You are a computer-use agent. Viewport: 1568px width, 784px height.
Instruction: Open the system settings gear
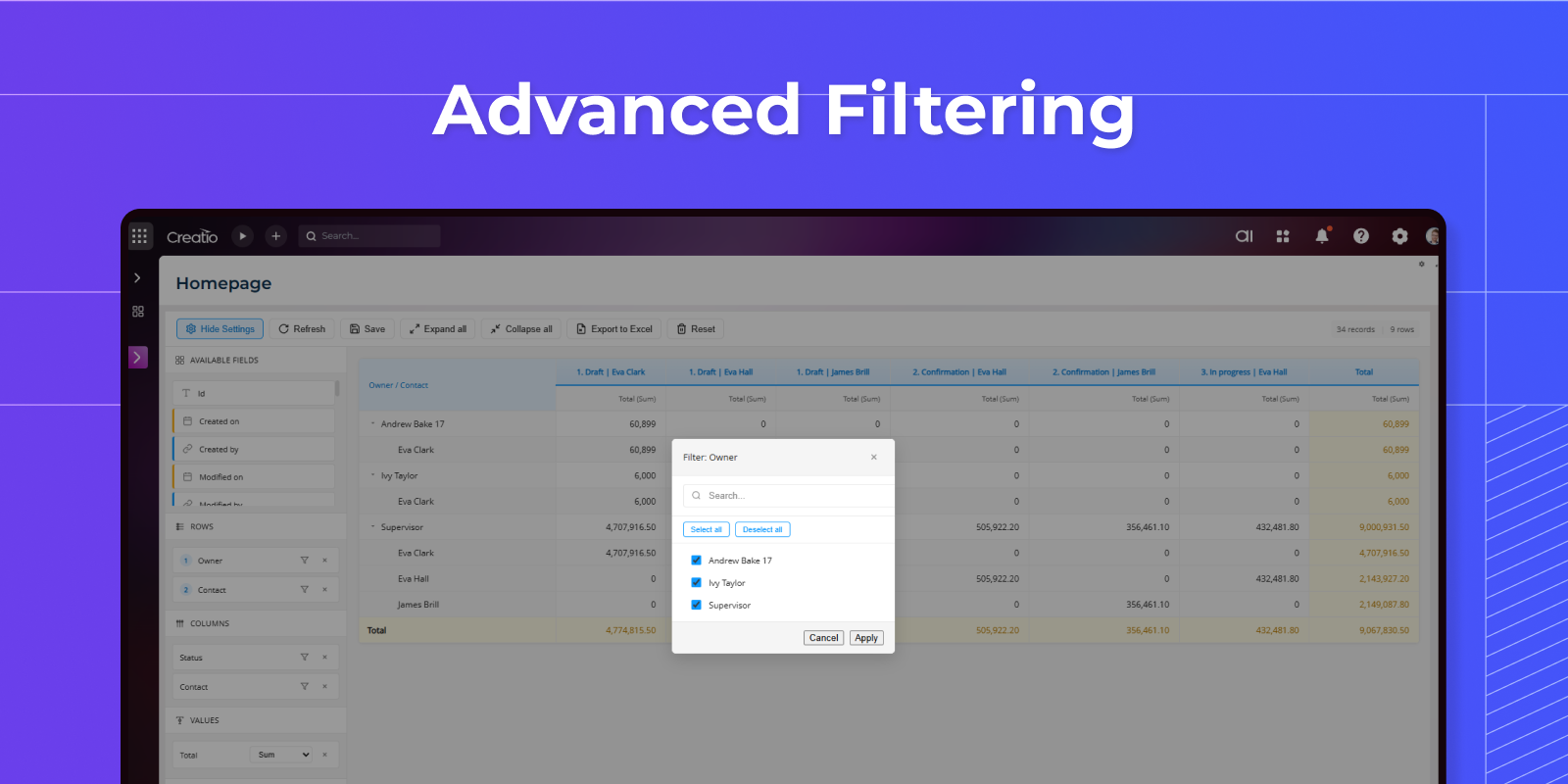point(1399,236)
